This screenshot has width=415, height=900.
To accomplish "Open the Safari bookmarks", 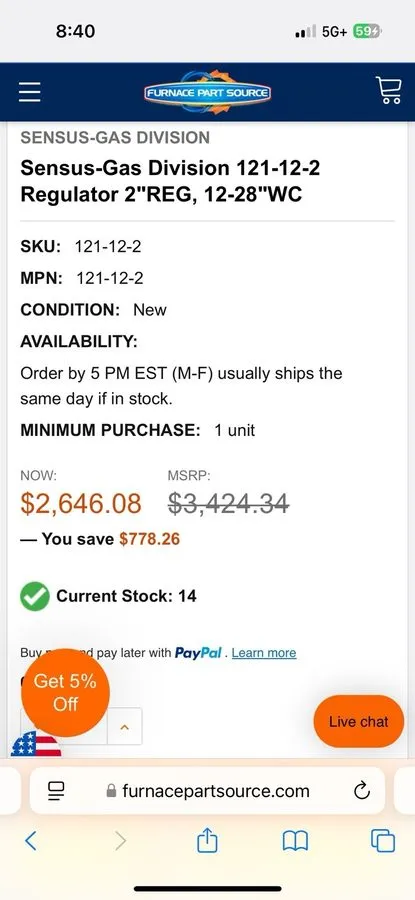I will 296,841.
